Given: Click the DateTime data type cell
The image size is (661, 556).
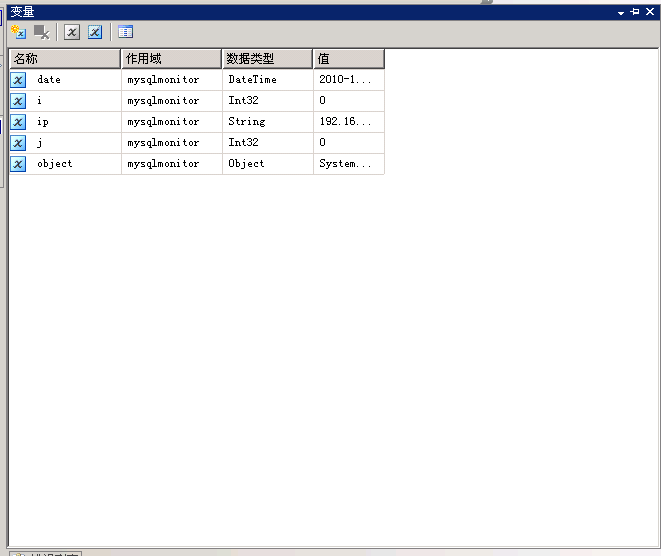Looking at the screenshot, I should click(x=268, y=80).
